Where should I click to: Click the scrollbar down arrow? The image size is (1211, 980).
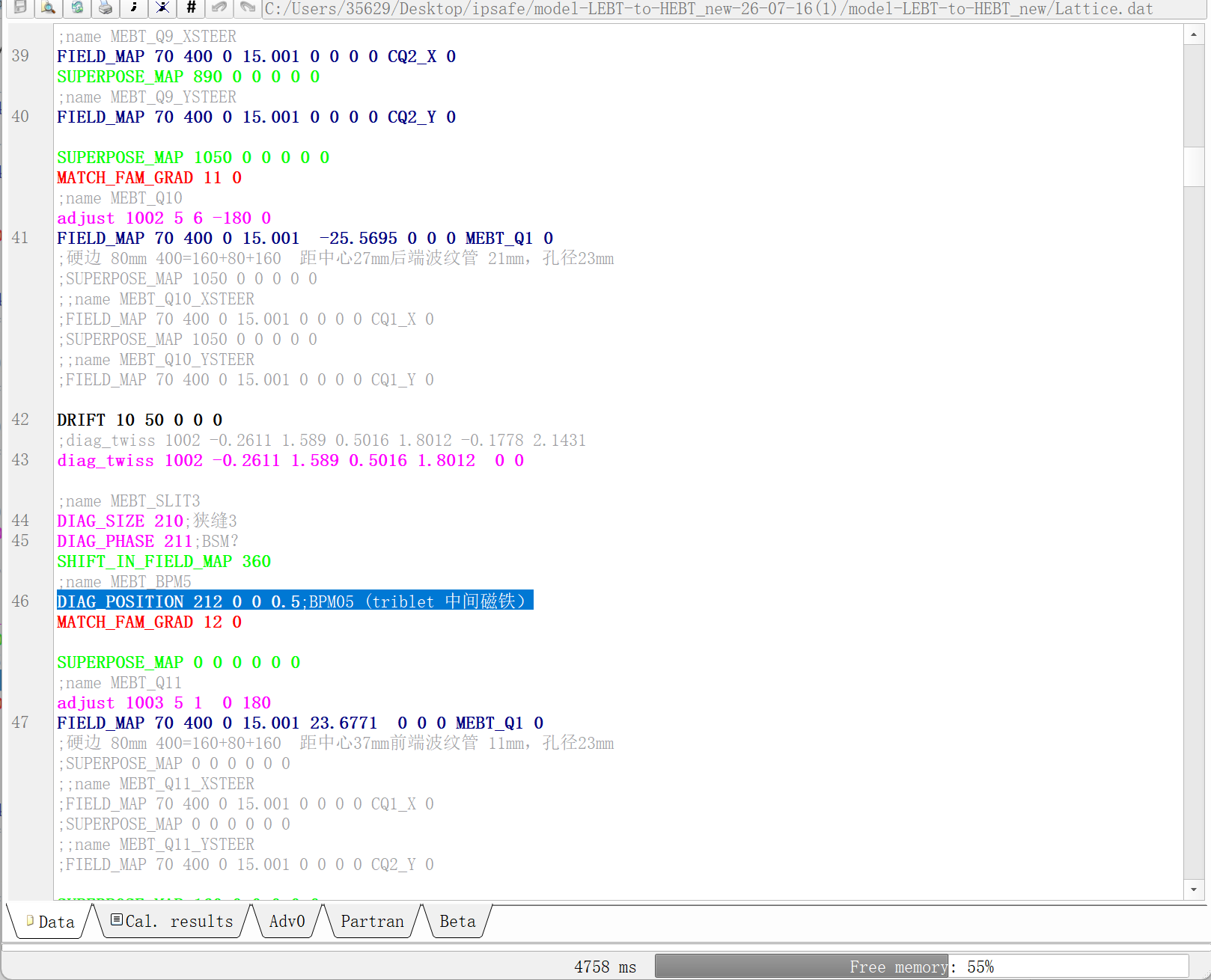point(1194,889)
